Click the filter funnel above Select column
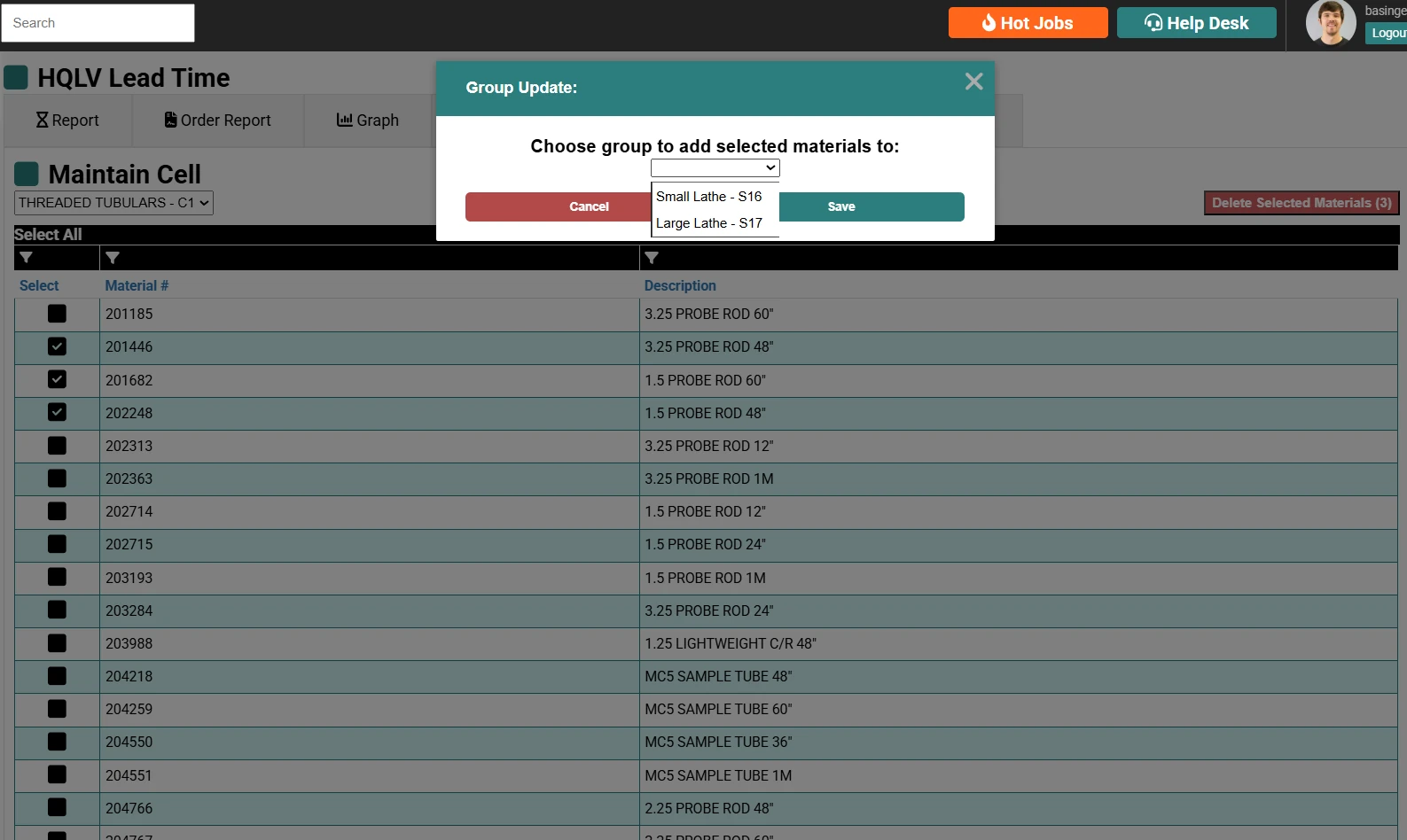This screenshot has height=840, width=1407. coord(27,258)
